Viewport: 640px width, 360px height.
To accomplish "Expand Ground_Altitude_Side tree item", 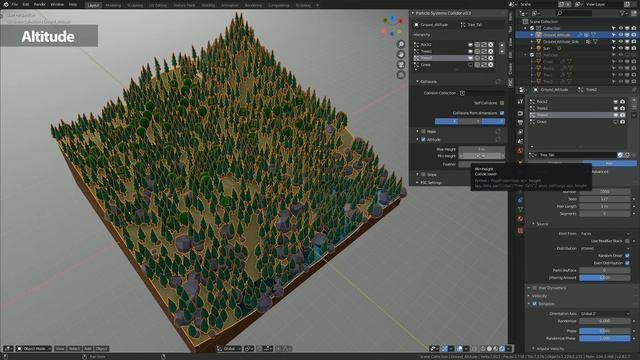I will pos(532,42).
